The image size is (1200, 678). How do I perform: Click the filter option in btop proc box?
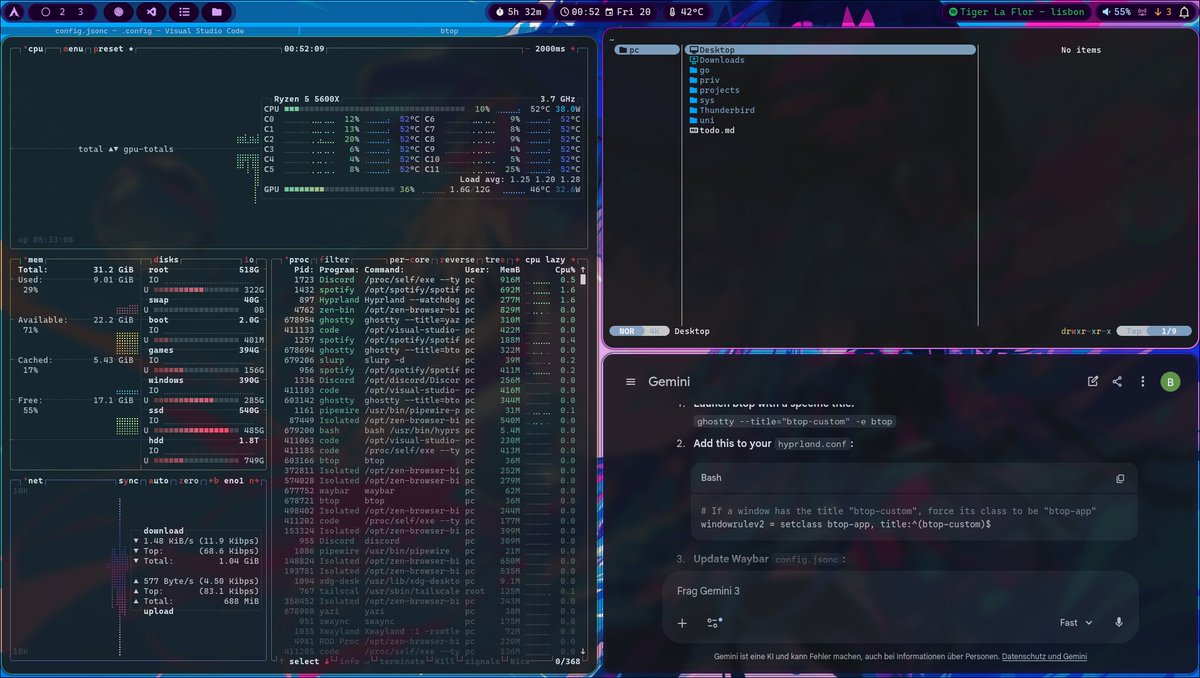click(334, 259)
